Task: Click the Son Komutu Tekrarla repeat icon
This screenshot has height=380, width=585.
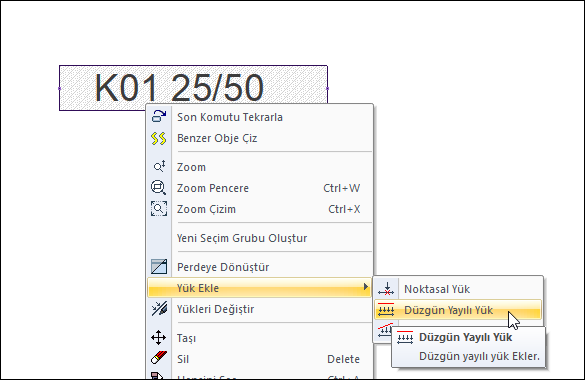Action: pos(159,116)
